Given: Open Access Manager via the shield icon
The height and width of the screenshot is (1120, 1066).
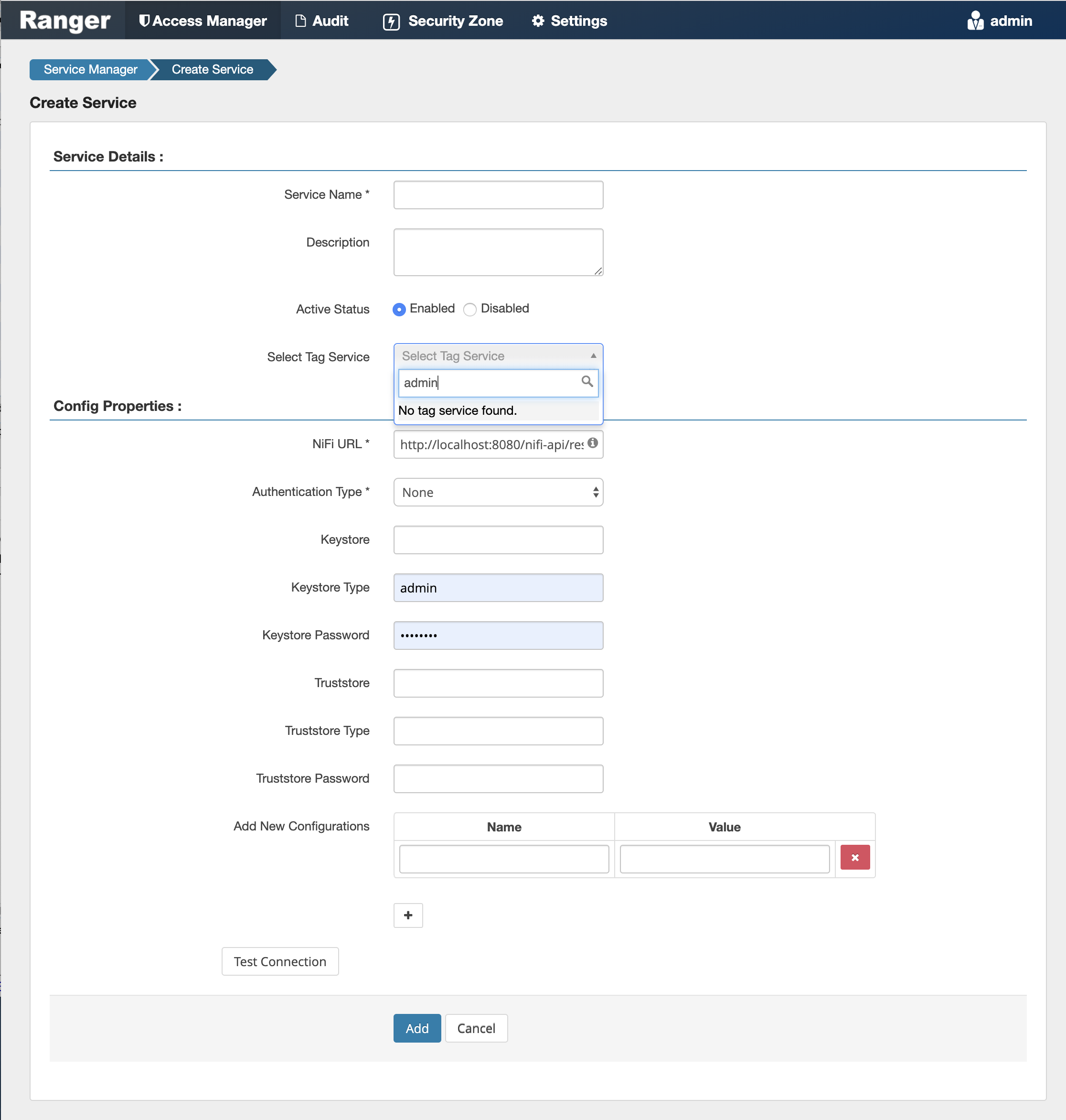Looking at the screenshot, I should (144, 21).
